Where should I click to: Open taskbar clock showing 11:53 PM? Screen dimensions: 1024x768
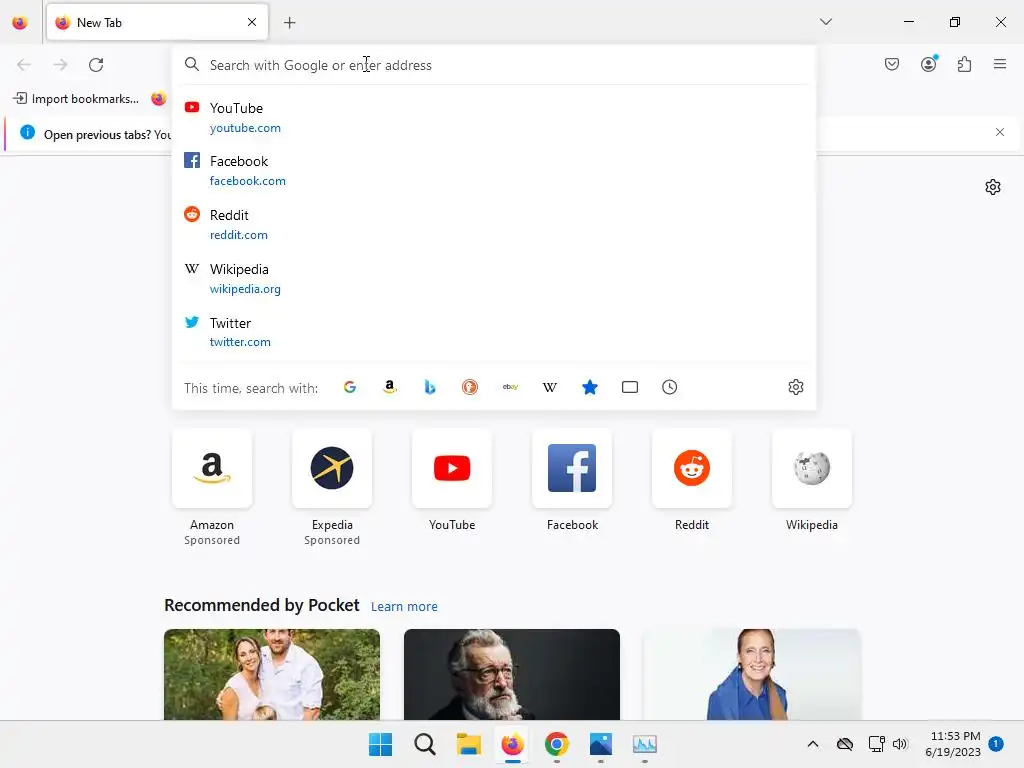tap(953, 744)
